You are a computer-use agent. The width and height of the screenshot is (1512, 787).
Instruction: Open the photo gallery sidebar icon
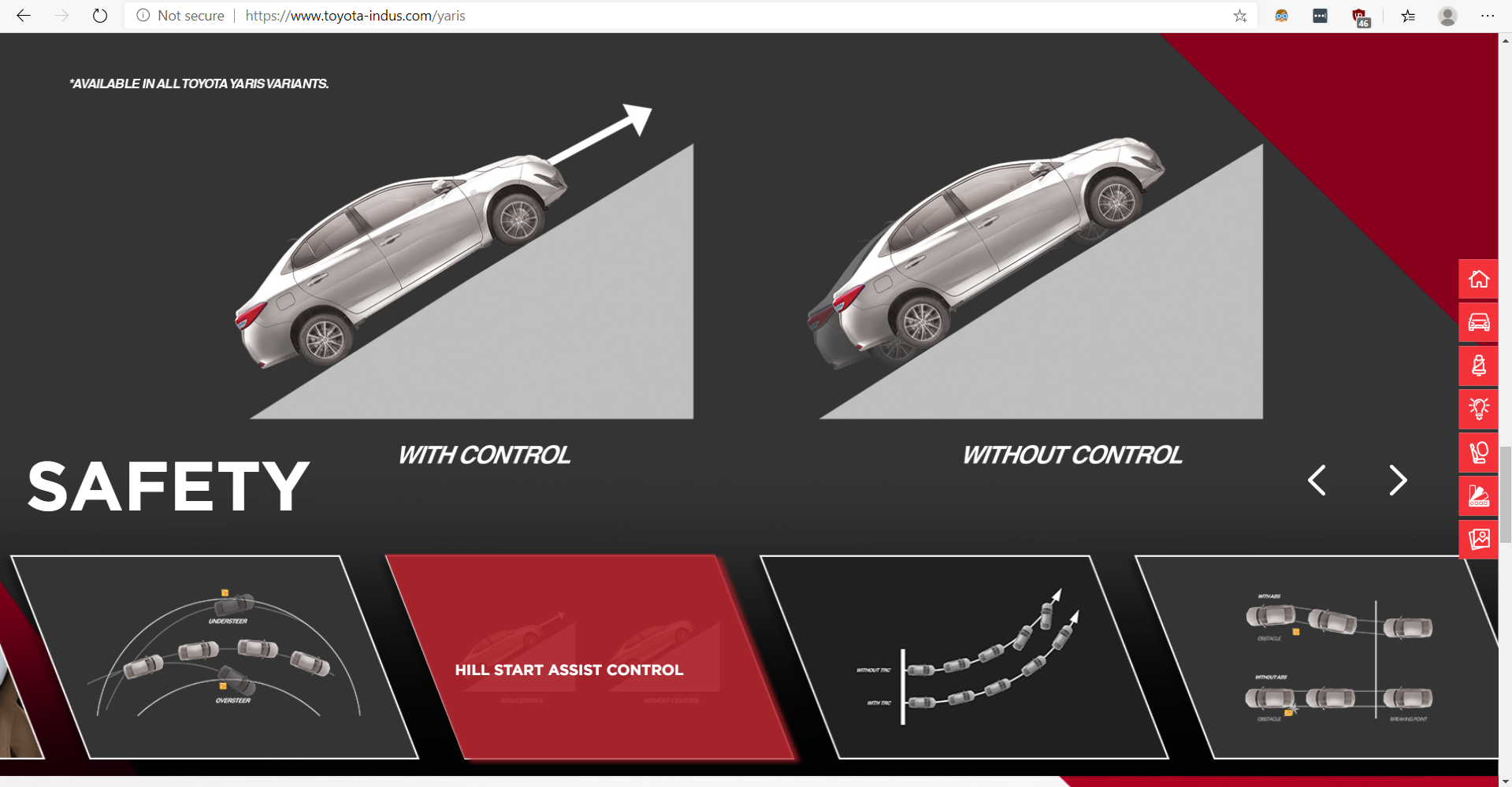coord(1479,539)
